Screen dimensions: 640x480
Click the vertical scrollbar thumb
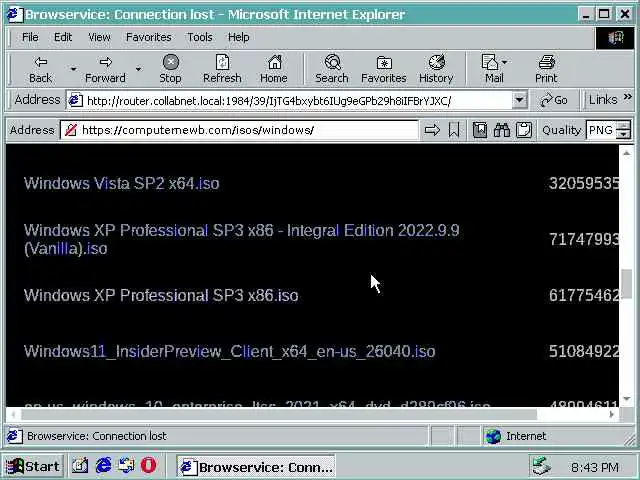(627, 284)
